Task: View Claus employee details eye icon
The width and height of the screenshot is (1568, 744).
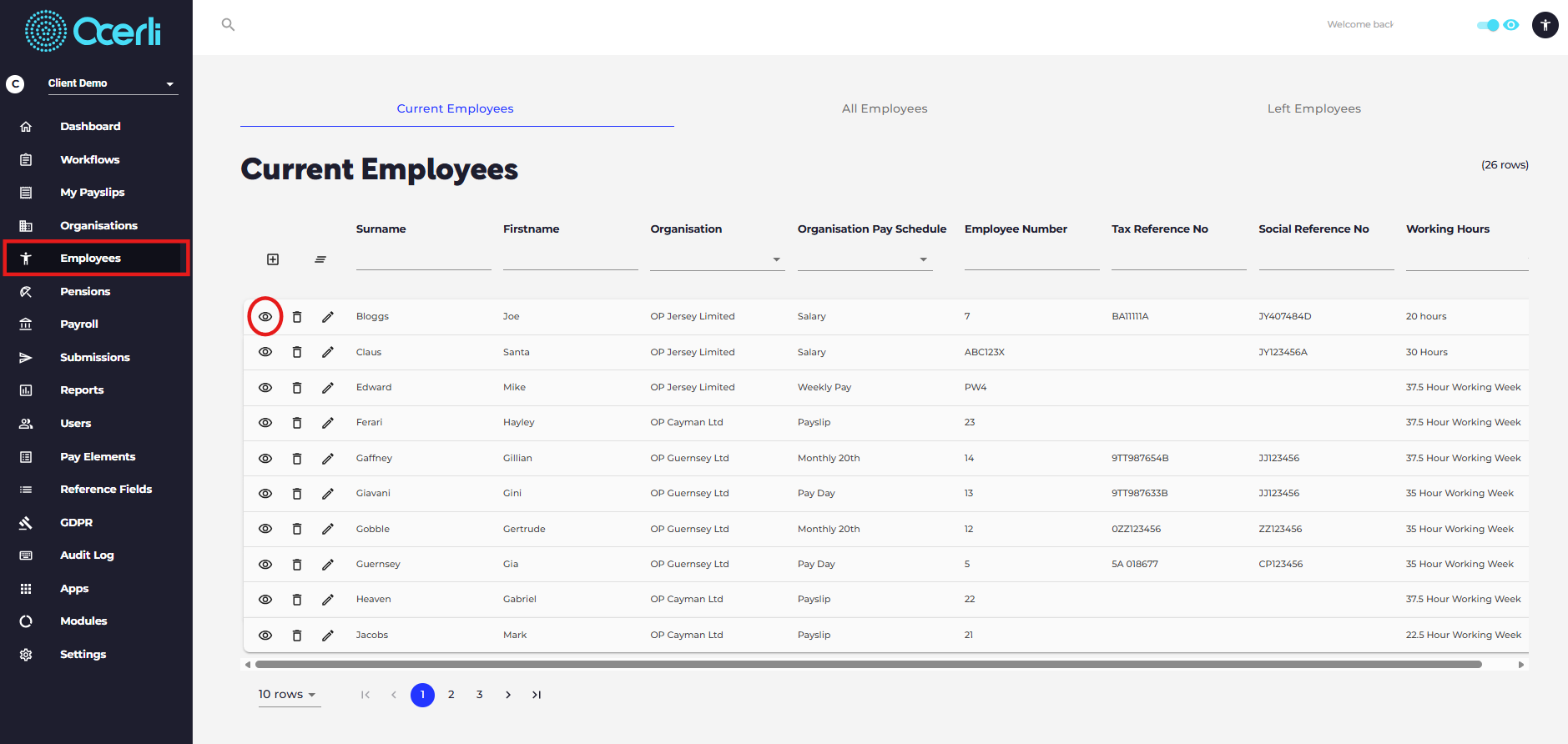Action: pyautogui.click(x=265, y=352)
